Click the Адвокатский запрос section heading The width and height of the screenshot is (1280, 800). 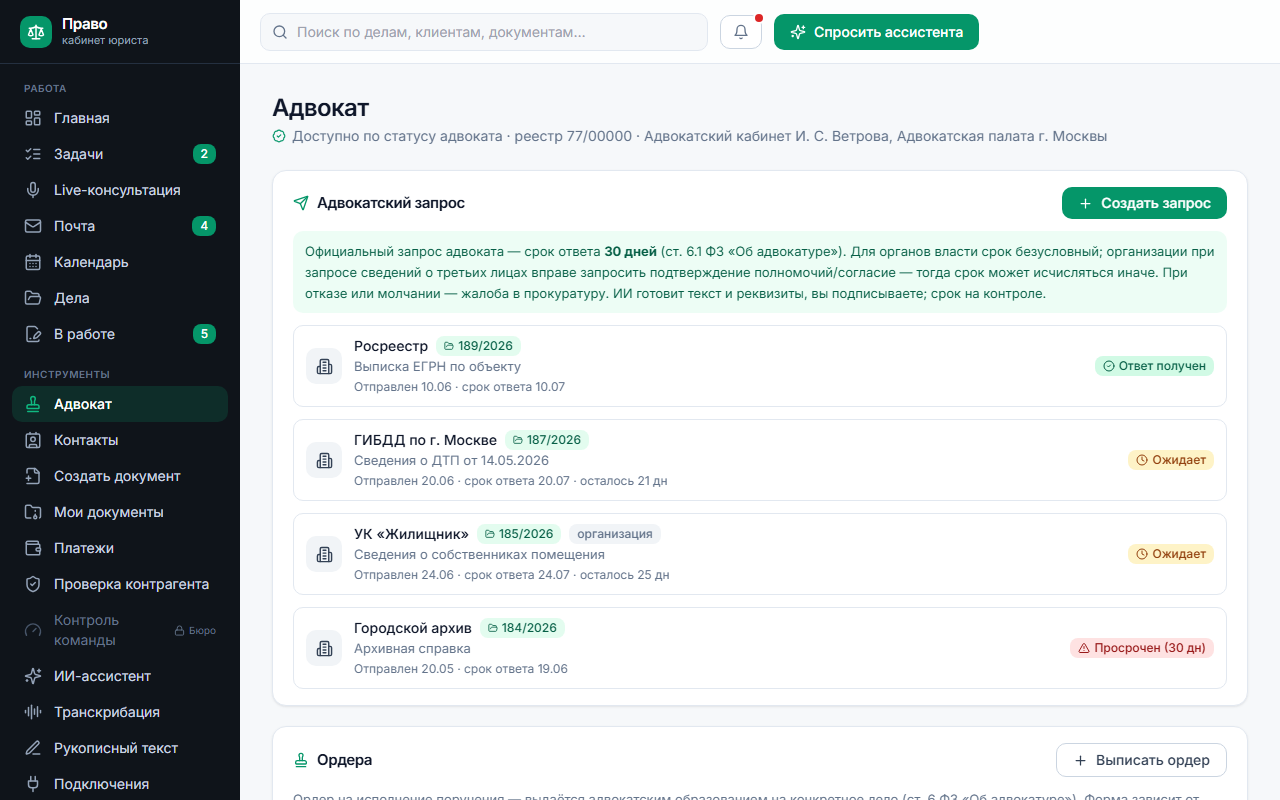click(391, 203)
